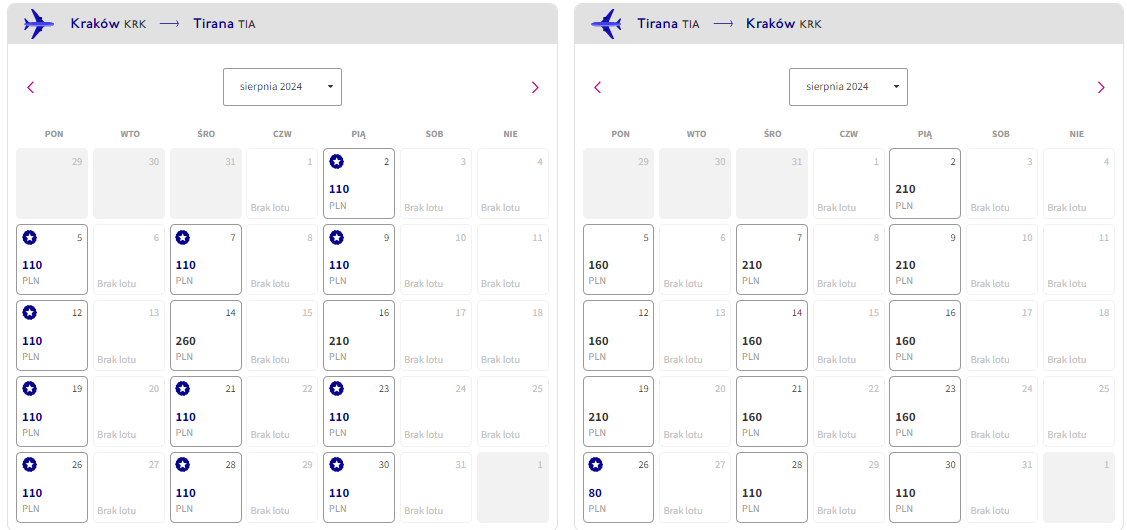Go to previous month in Kraków–Tirana calendar
The height and width of the screenshot is (530, 1127).
click(x=30, y=88)
